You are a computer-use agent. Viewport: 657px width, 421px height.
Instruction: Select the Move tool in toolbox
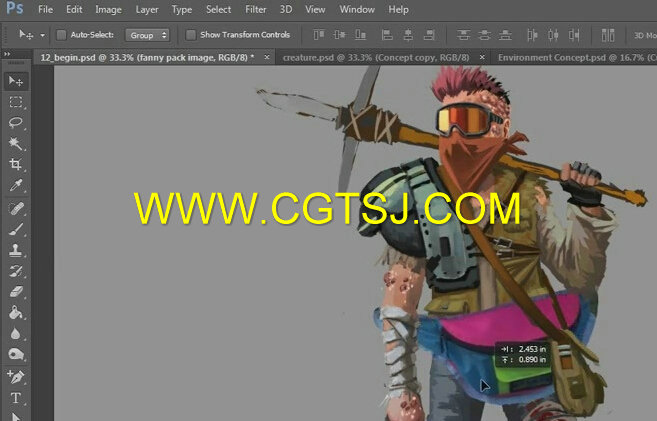click(16, 81)
